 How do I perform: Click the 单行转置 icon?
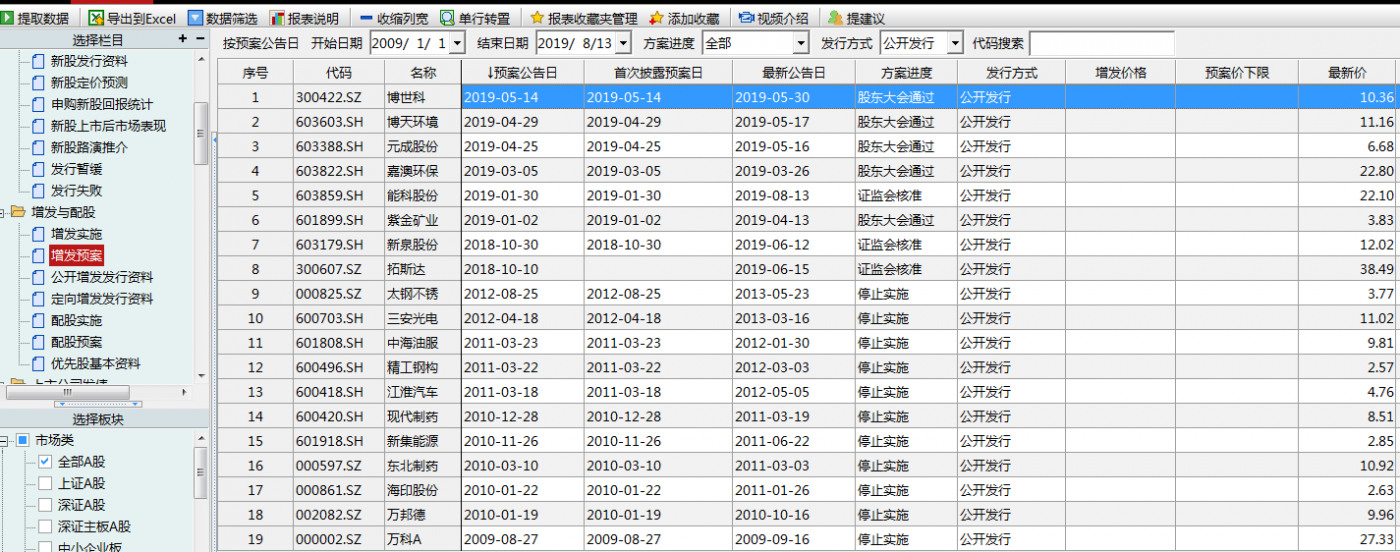tap(447, 18)
